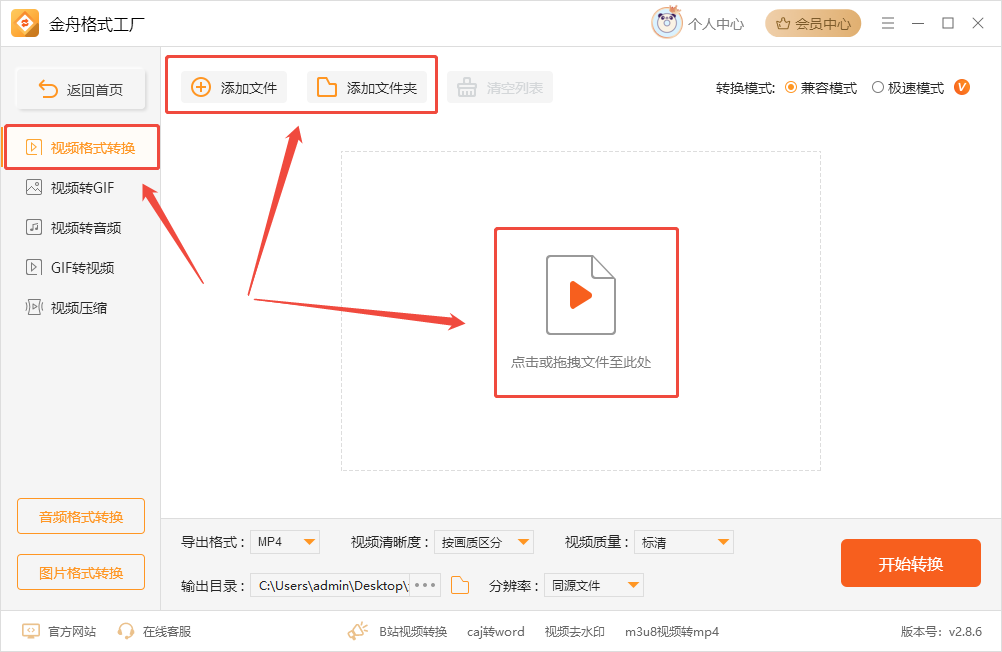The width and height of the screenshot is (1002, 652).
Task: Open 官方网站 link
Action: click(x=59, y=632)
